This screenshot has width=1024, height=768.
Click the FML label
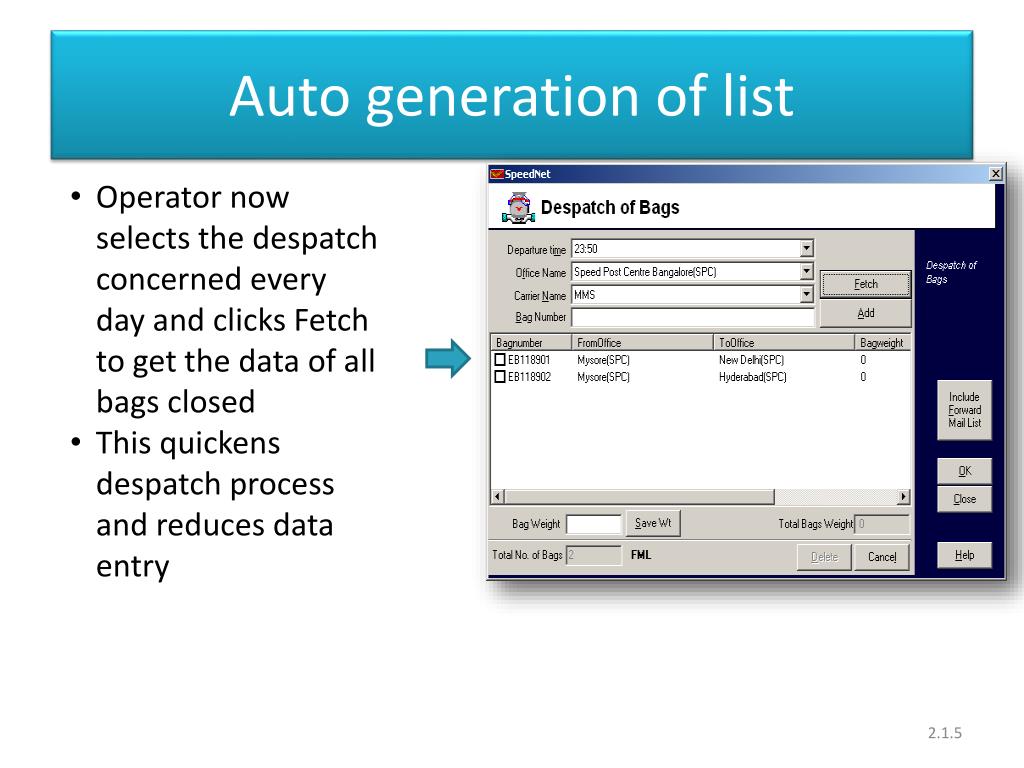[x=641, y=555]
